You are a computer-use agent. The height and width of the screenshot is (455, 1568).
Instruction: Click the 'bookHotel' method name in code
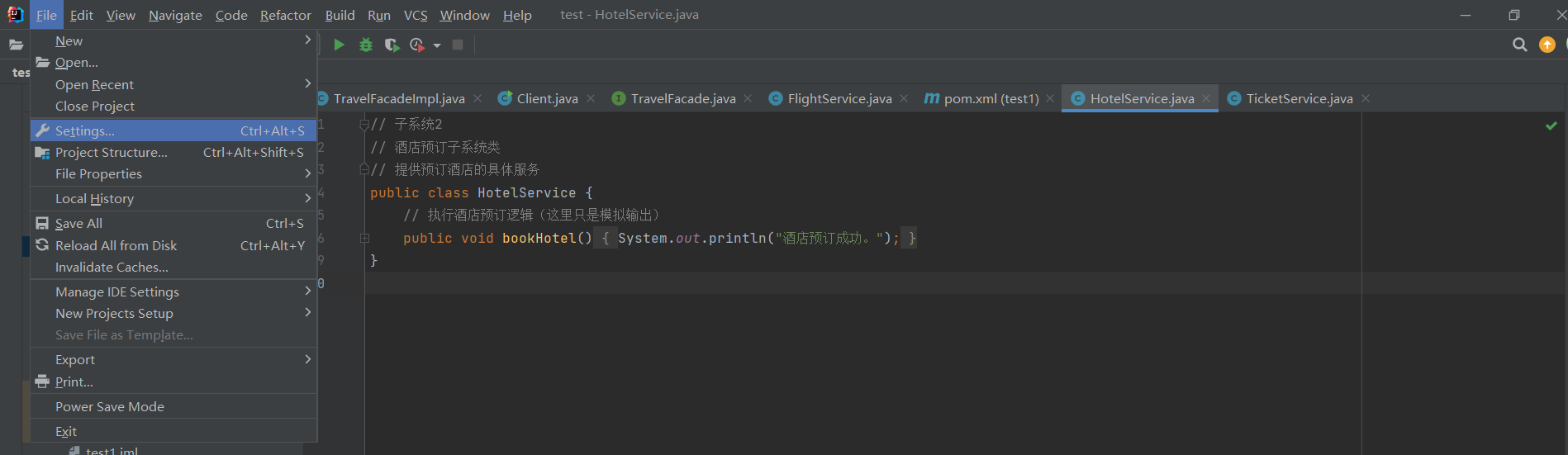539,238
